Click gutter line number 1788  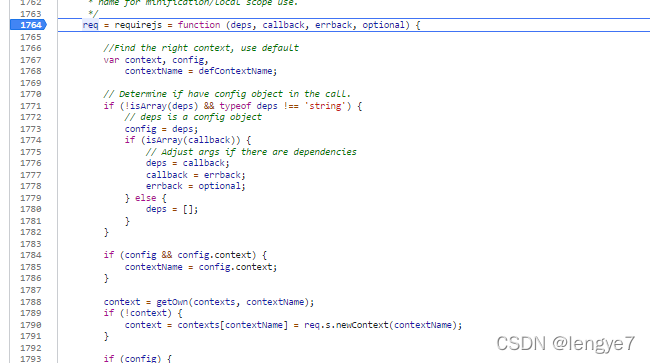(31, 302)
